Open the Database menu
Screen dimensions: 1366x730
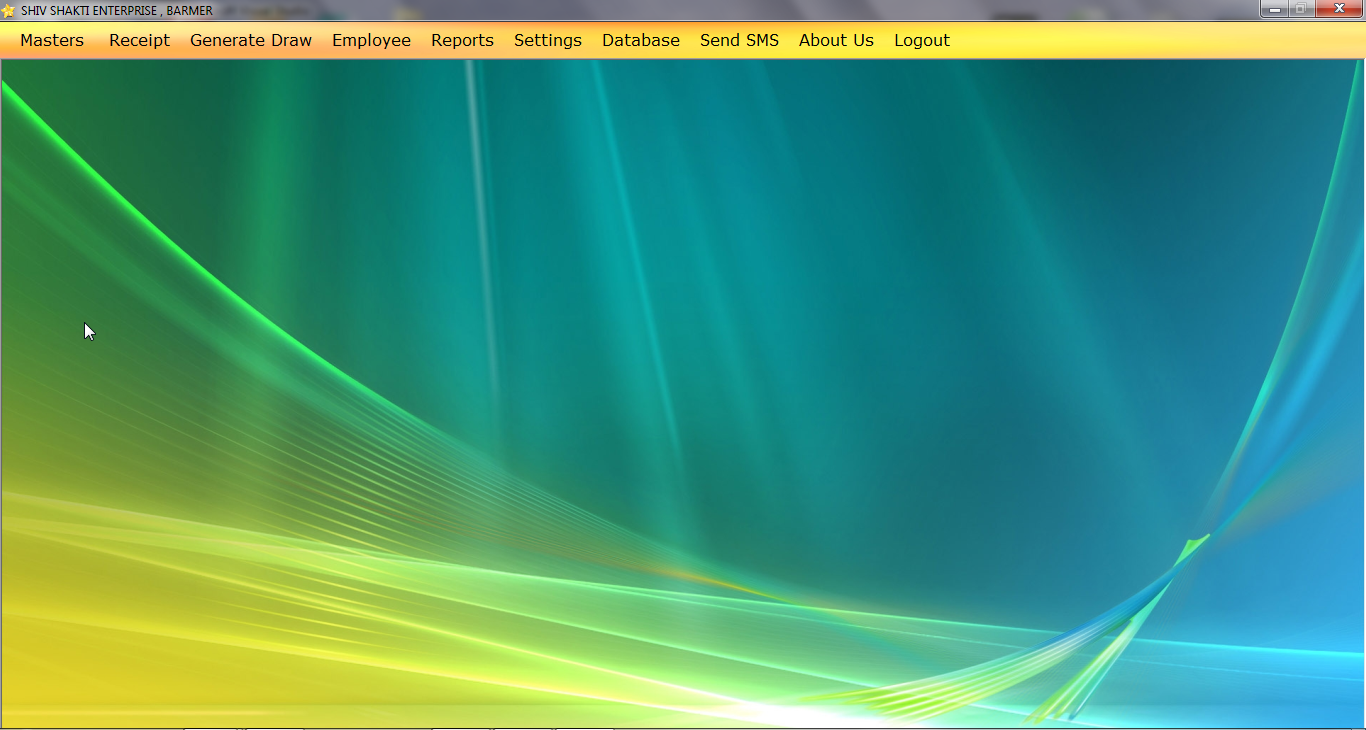tap(640, 40)
